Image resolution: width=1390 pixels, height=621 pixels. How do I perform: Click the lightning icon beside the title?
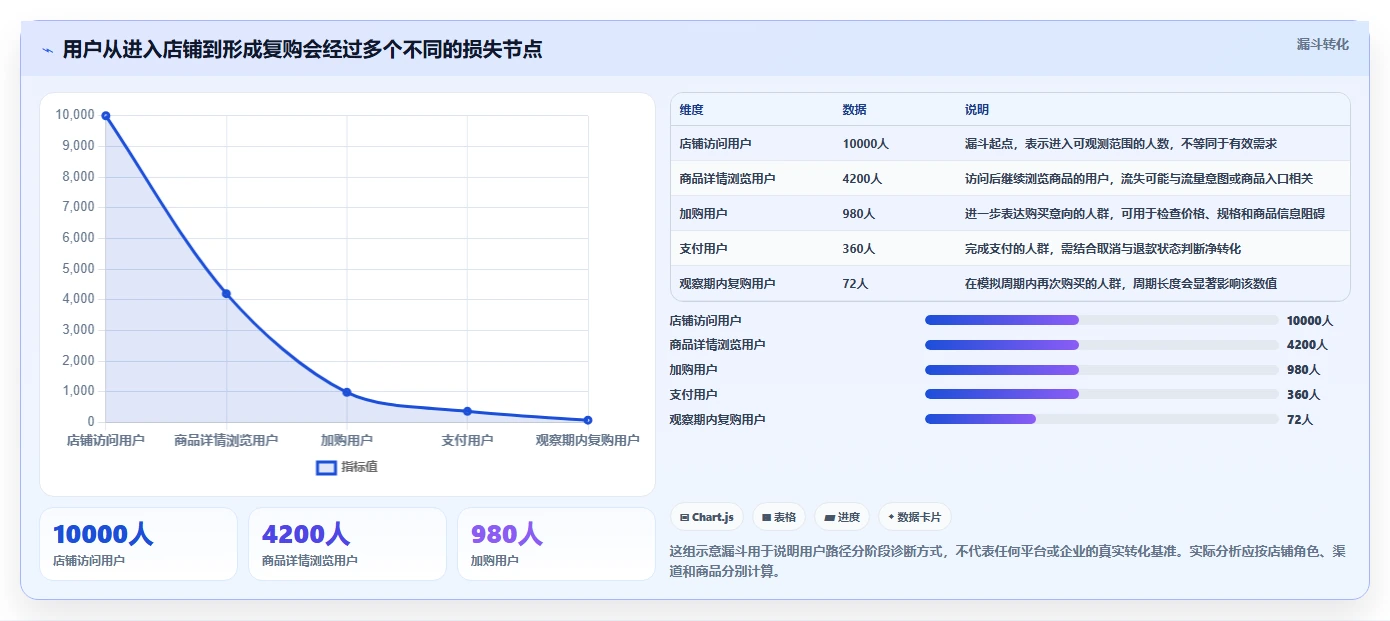(x=47, y=50)
